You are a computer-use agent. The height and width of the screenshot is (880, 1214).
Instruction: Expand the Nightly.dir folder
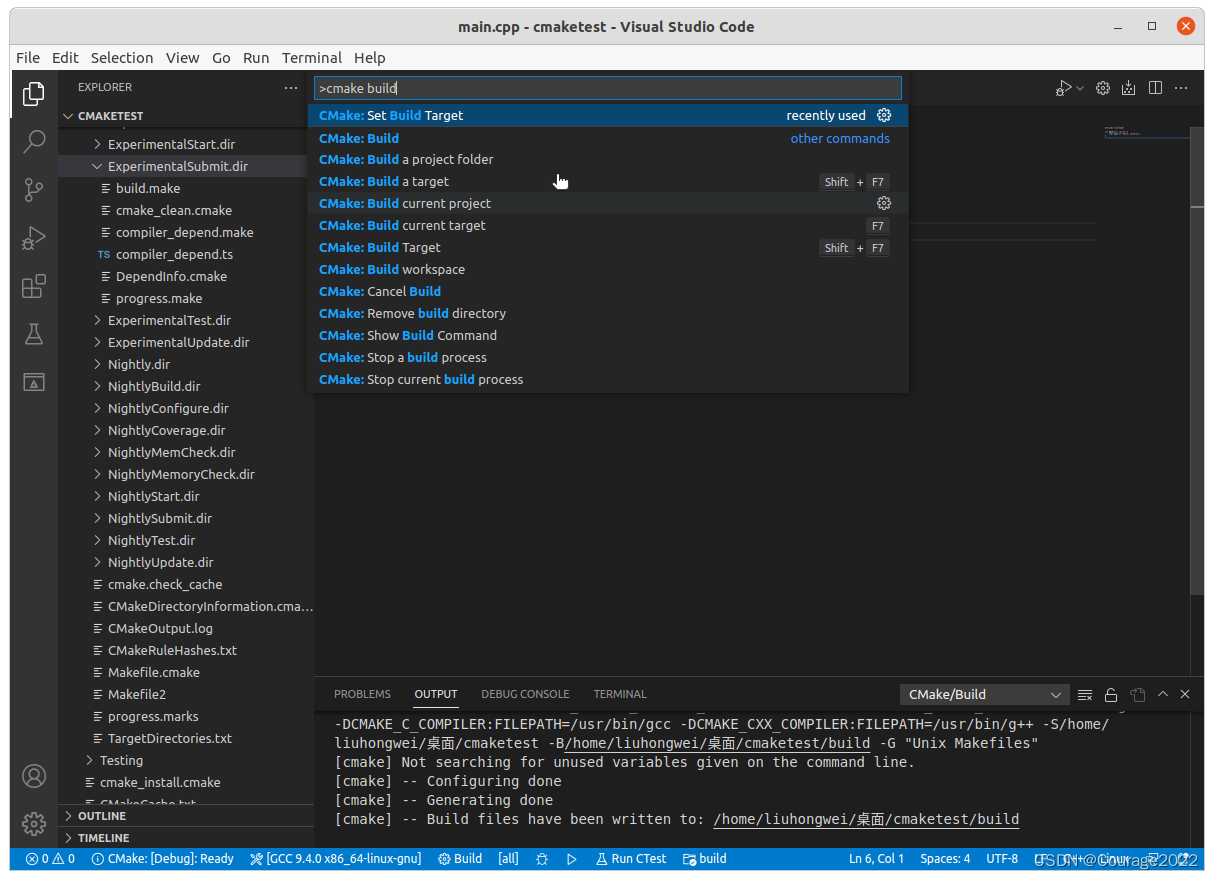97,365
